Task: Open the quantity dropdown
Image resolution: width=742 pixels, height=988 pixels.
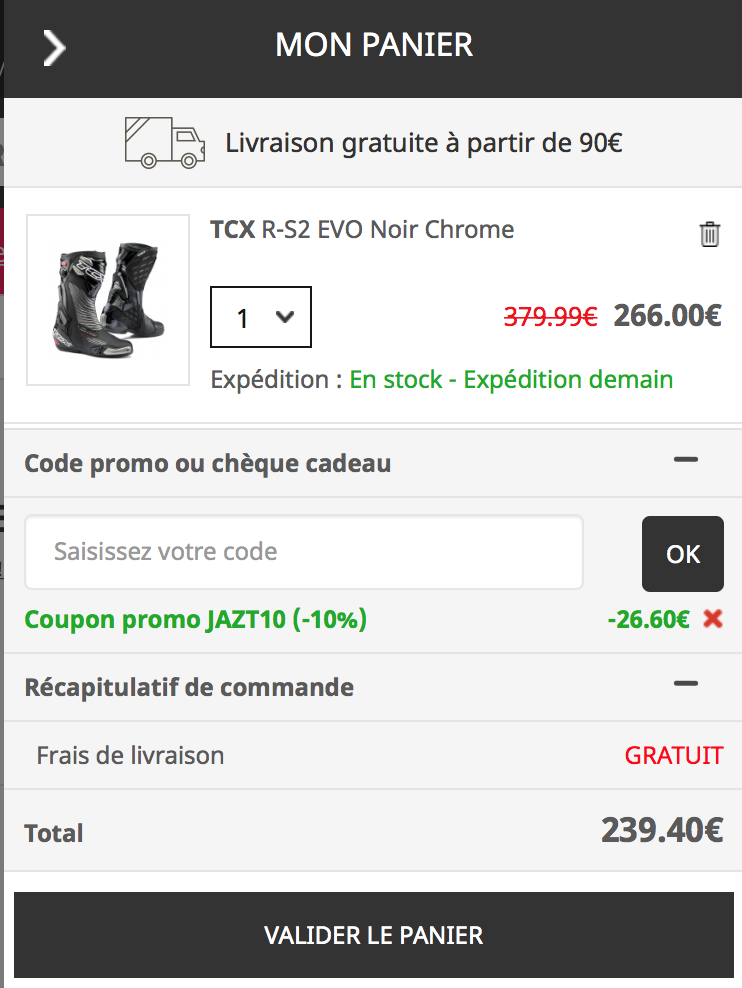Action: [260, 317]
